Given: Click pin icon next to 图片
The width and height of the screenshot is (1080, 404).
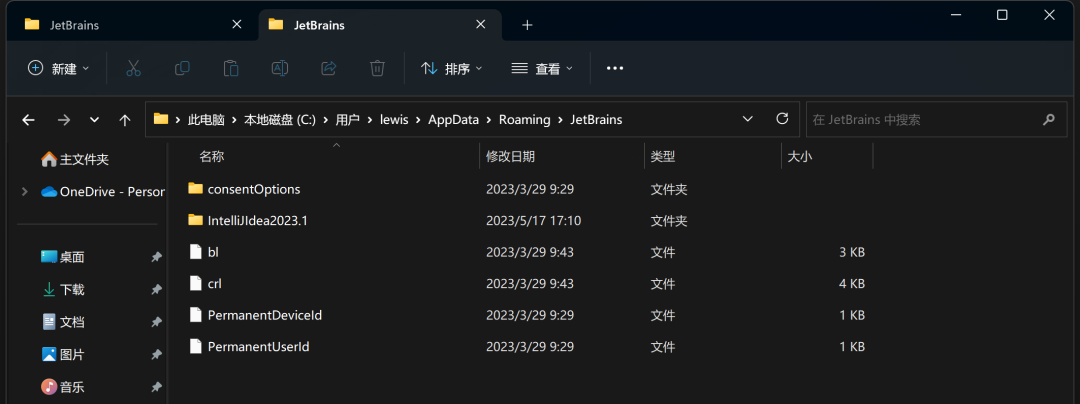Looking at the screenshot, I should pos(156,354).
